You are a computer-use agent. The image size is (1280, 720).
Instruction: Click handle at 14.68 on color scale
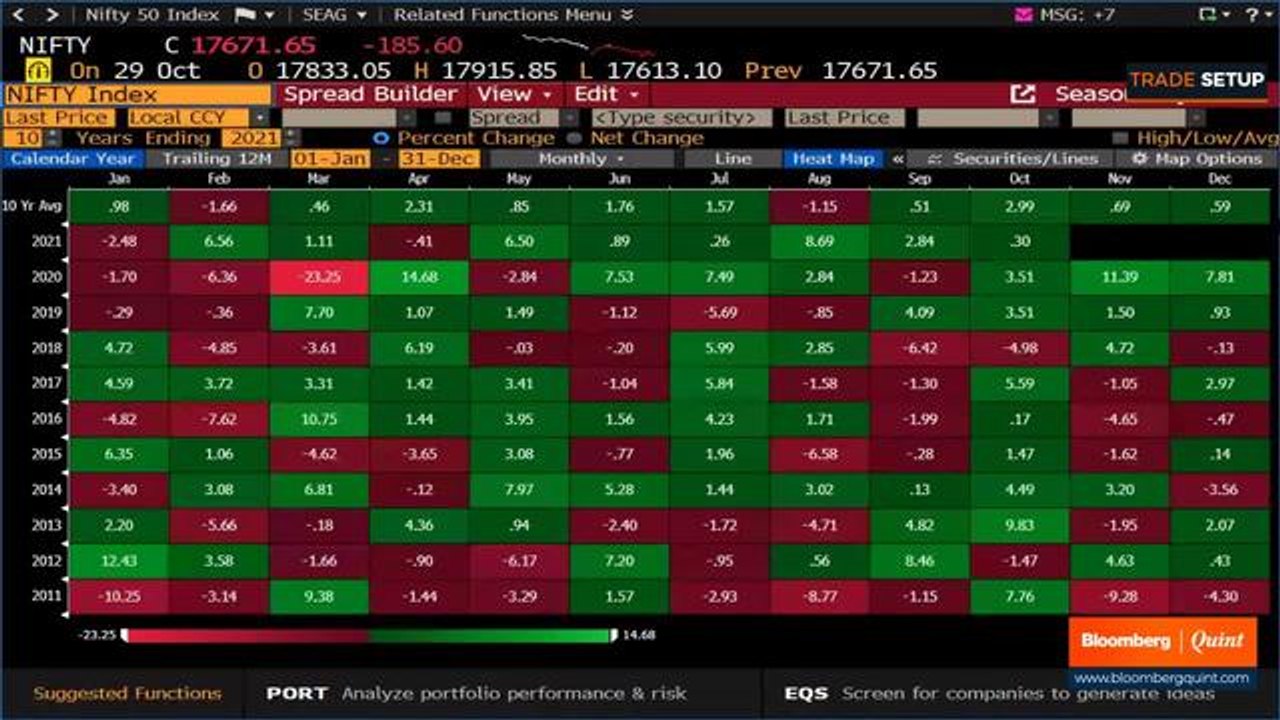point(614,635)
